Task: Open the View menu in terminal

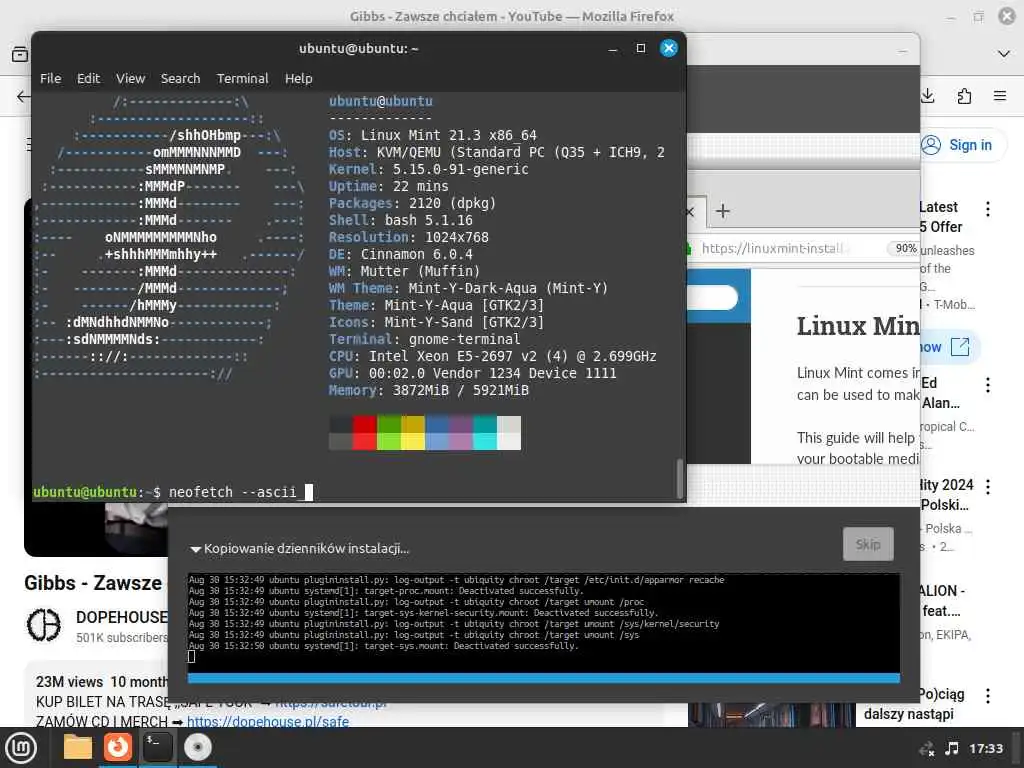Action: [x=131, y=78]
